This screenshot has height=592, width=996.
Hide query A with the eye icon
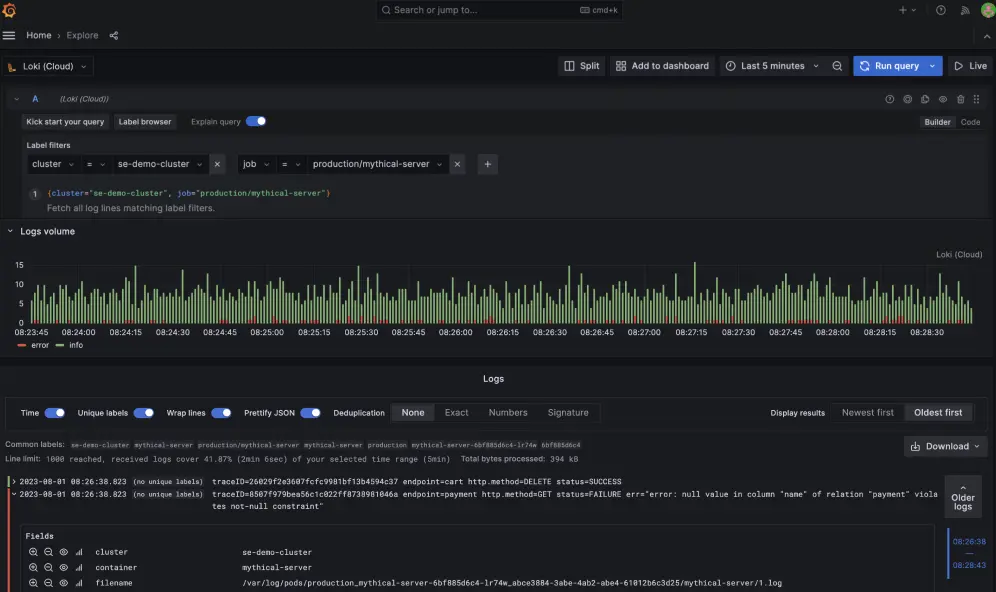point(943,99)
